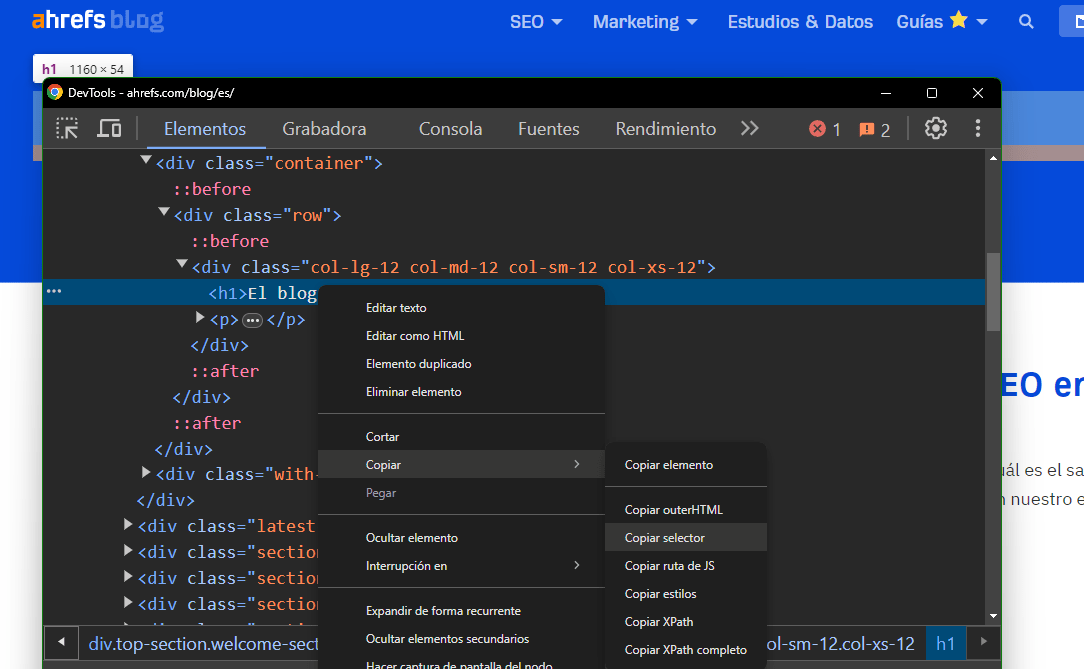The width and height of the screenshot is (1084, 669).
Task: Click the 'Estudios & Datos' navigation link
Action: [x=800, y=21]
